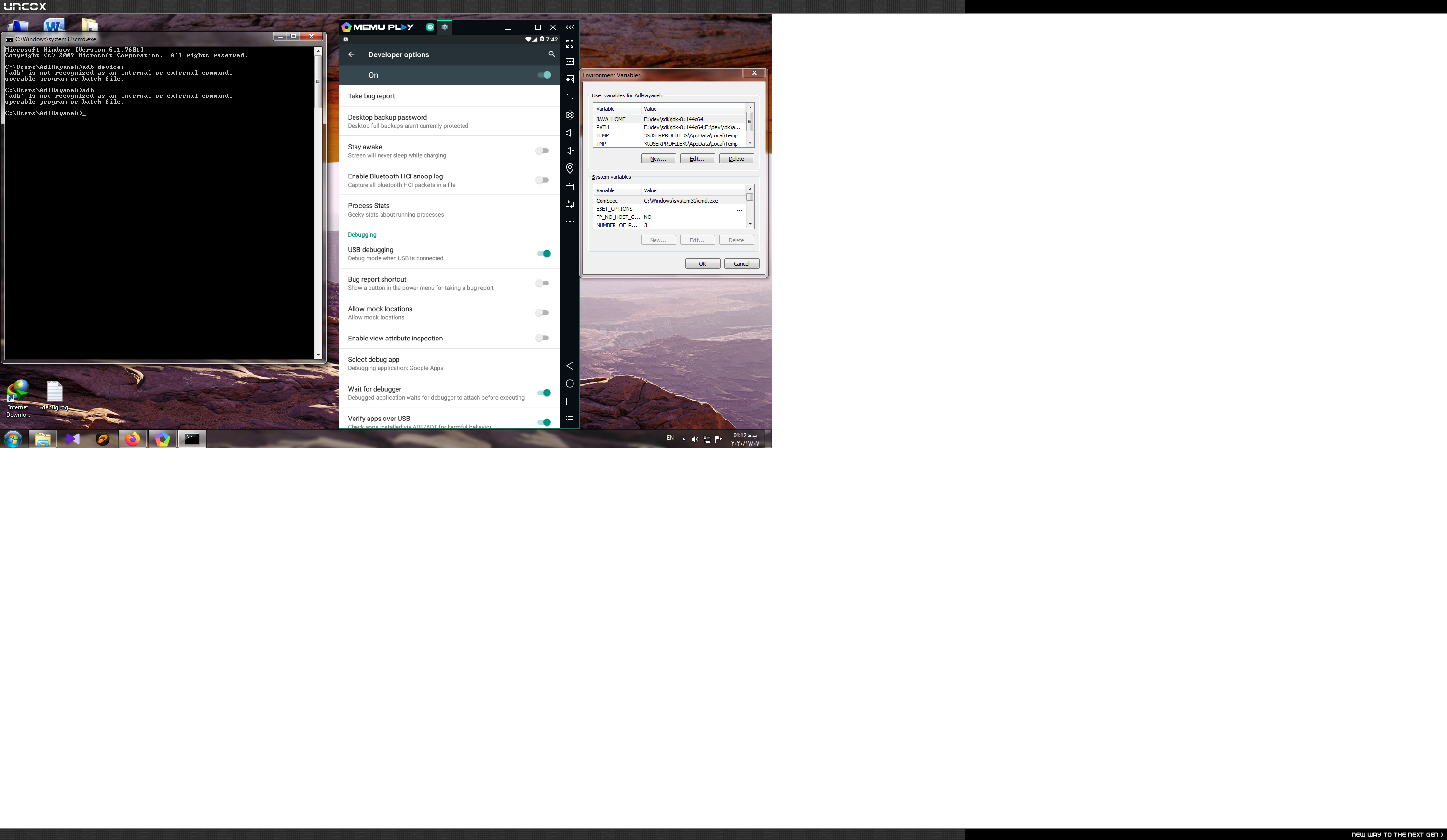Enable Allow mock locations toggle
This screenshot has width=1447, height=840.
tap(542, 312)
